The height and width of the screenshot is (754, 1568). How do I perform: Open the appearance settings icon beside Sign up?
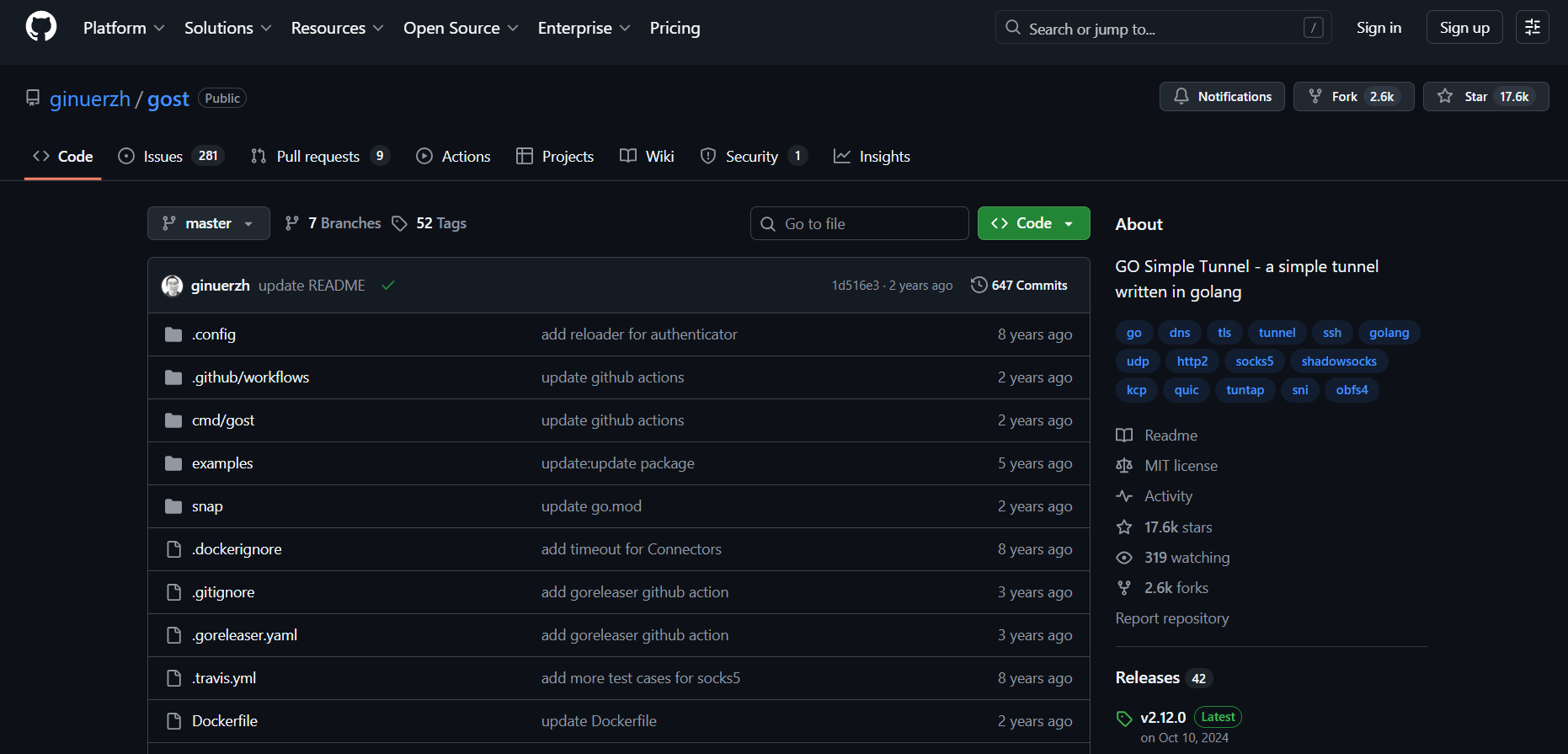[1533, 27]
